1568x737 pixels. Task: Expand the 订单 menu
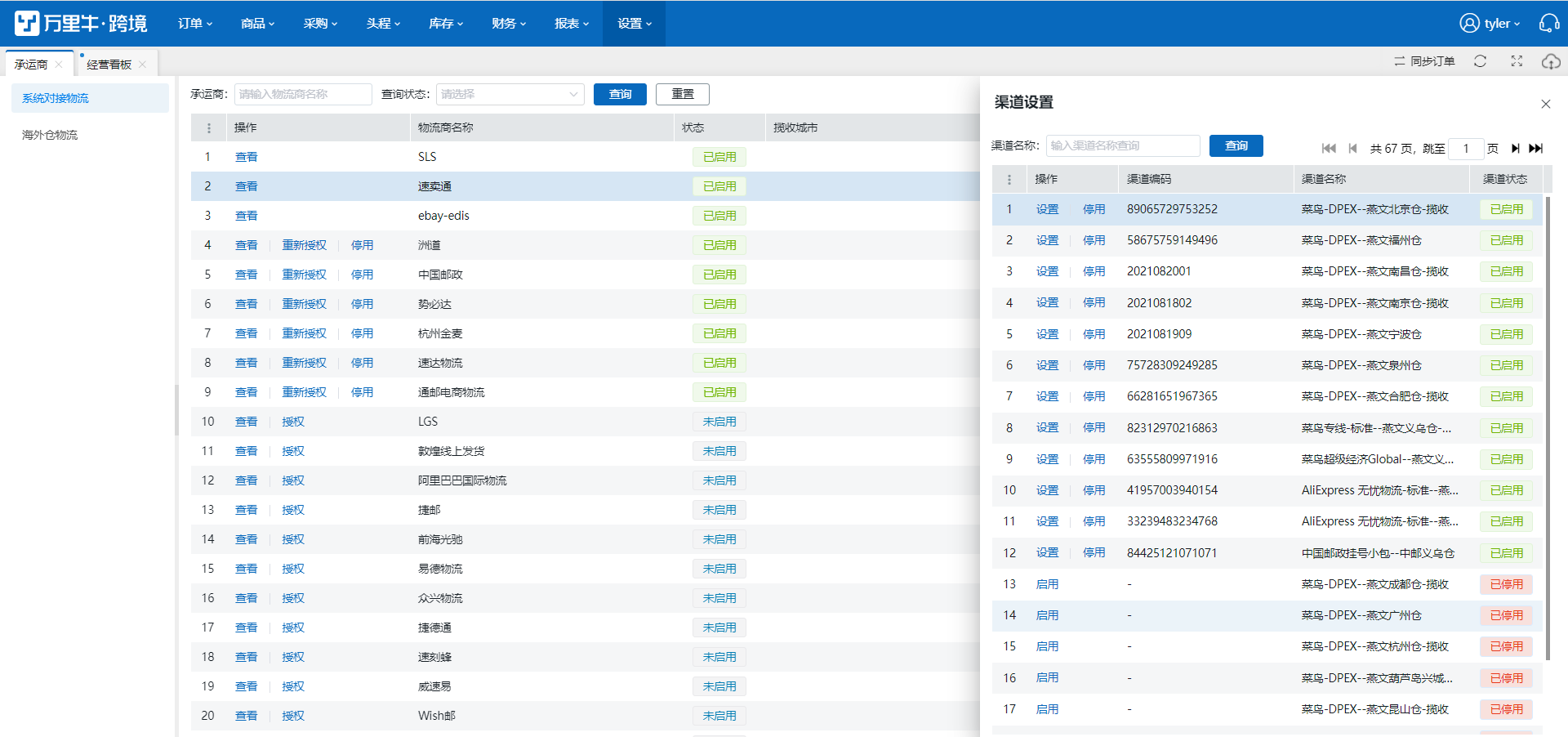pyautogui.click(x=195, y=23)
